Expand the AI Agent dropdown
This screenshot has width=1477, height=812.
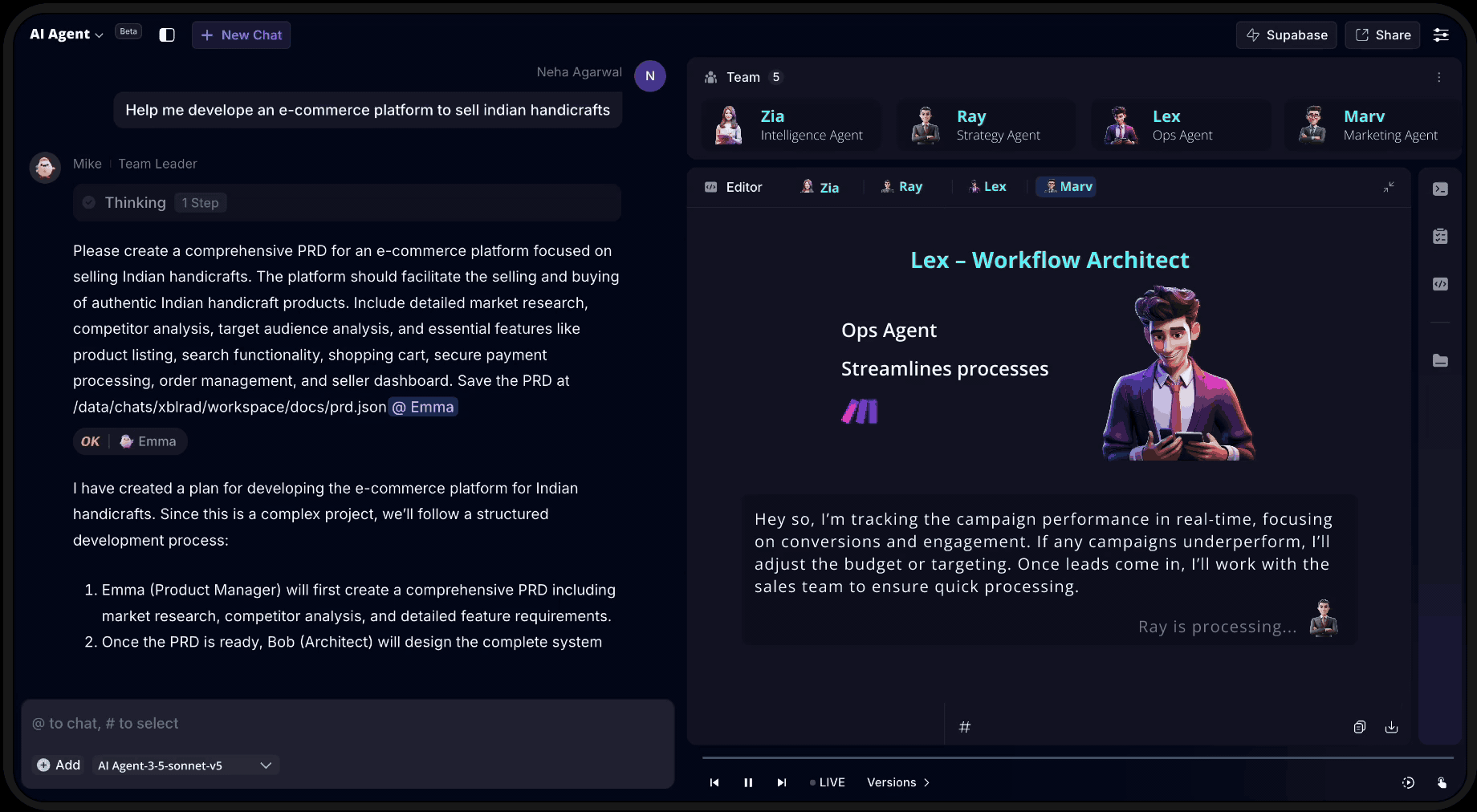67,35
